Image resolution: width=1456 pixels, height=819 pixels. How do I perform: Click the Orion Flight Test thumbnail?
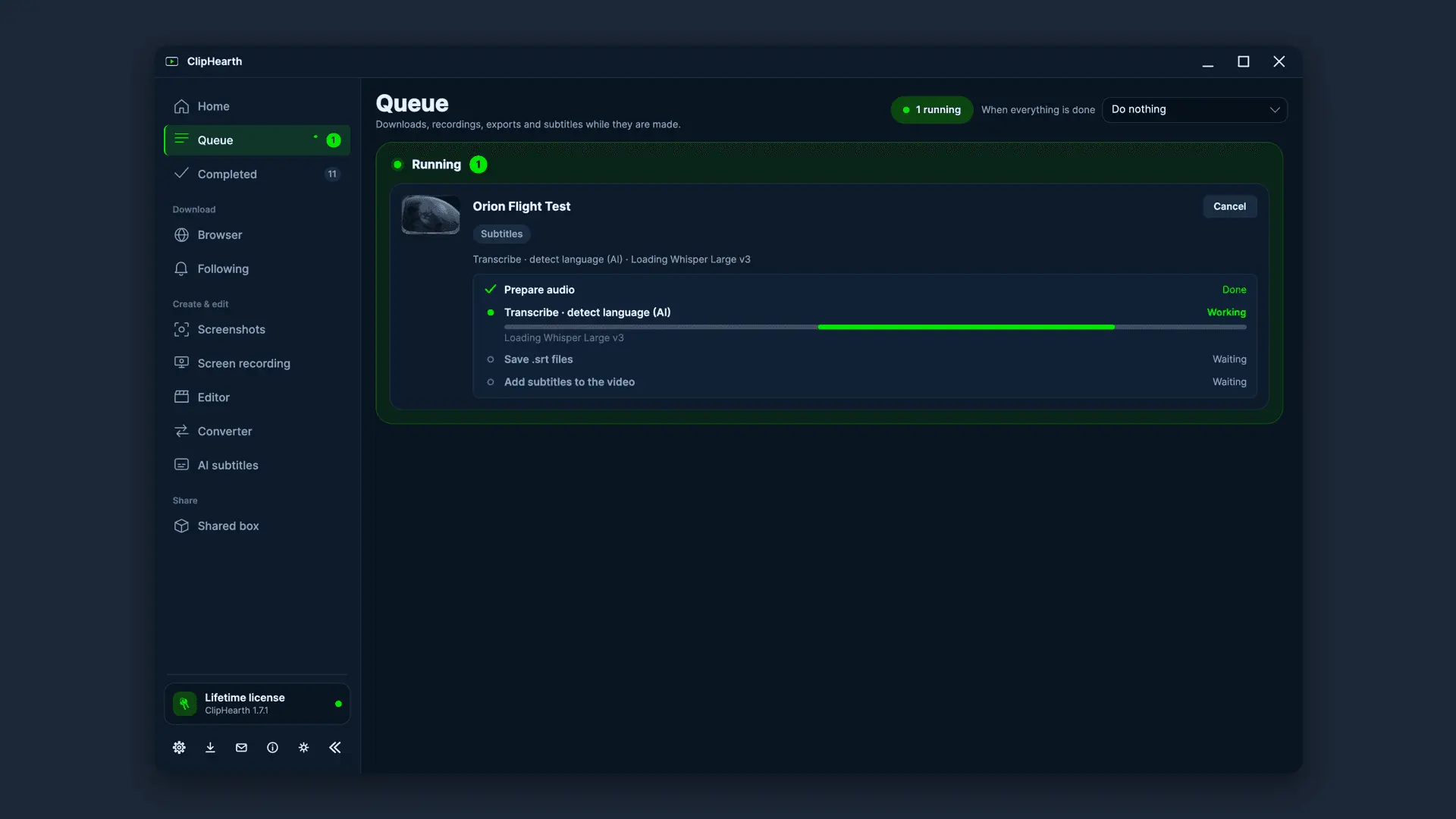coord(431,215)
